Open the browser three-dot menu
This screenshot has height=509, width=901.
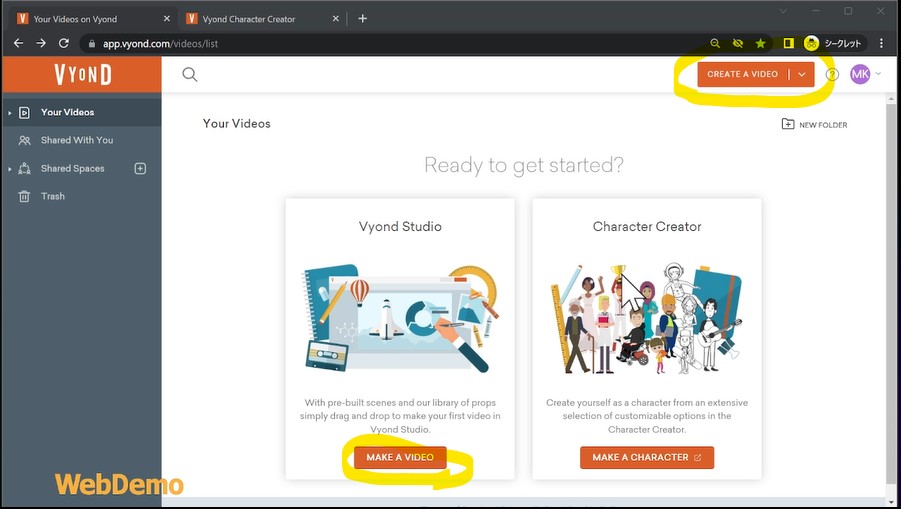881,43
